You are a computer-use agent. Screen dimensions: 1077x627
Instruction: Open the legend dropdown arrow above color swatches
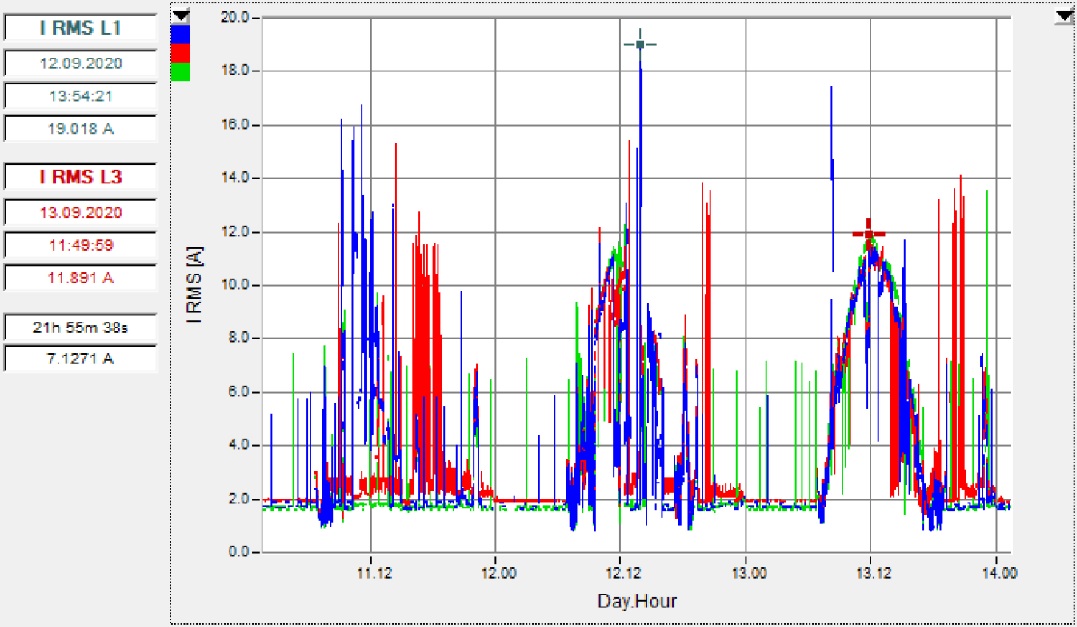pyautogui.click(x=180, y=15)
